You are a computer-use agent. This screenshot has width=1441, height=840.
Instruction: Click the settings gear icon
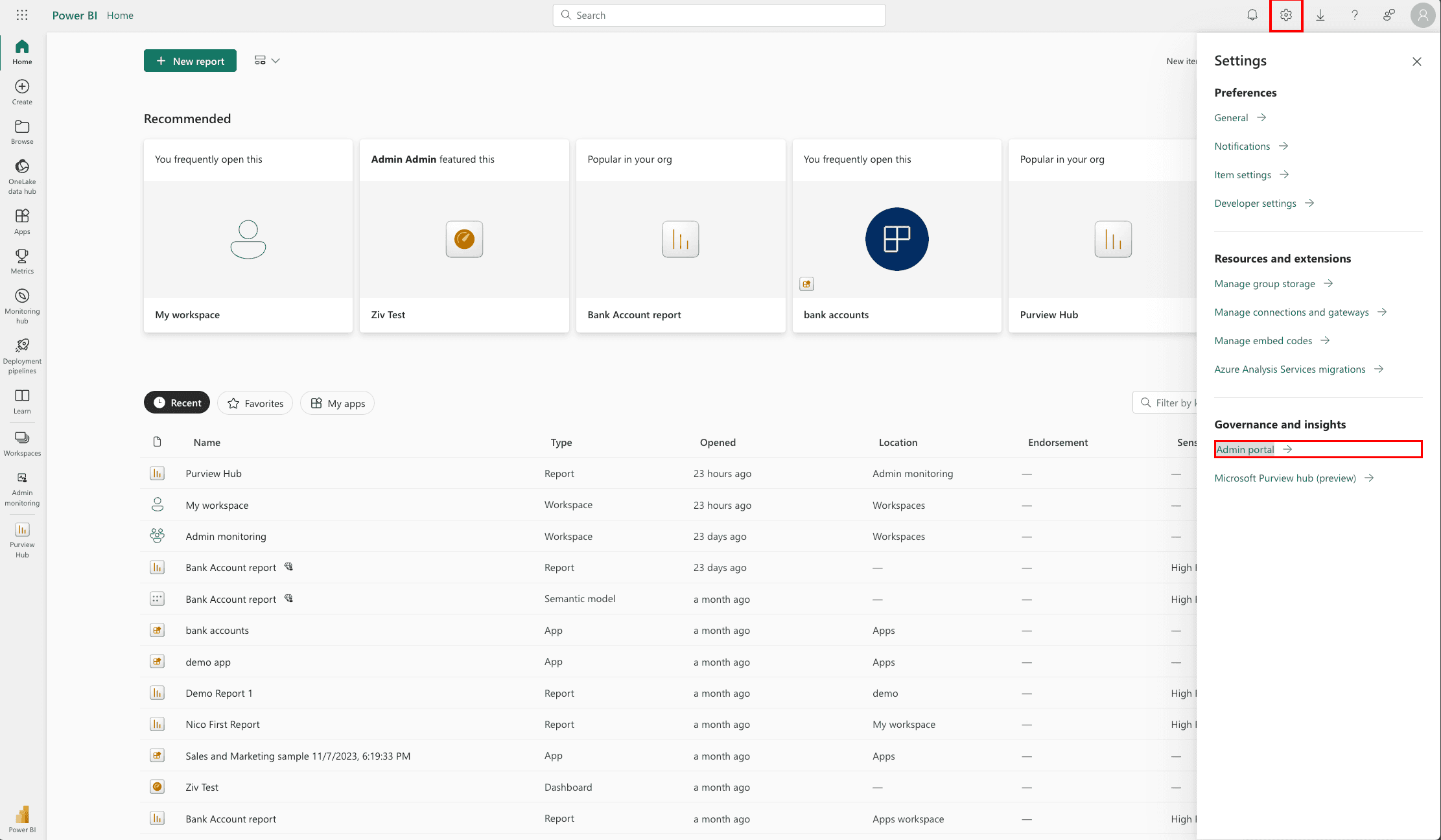click(1286, 15)
